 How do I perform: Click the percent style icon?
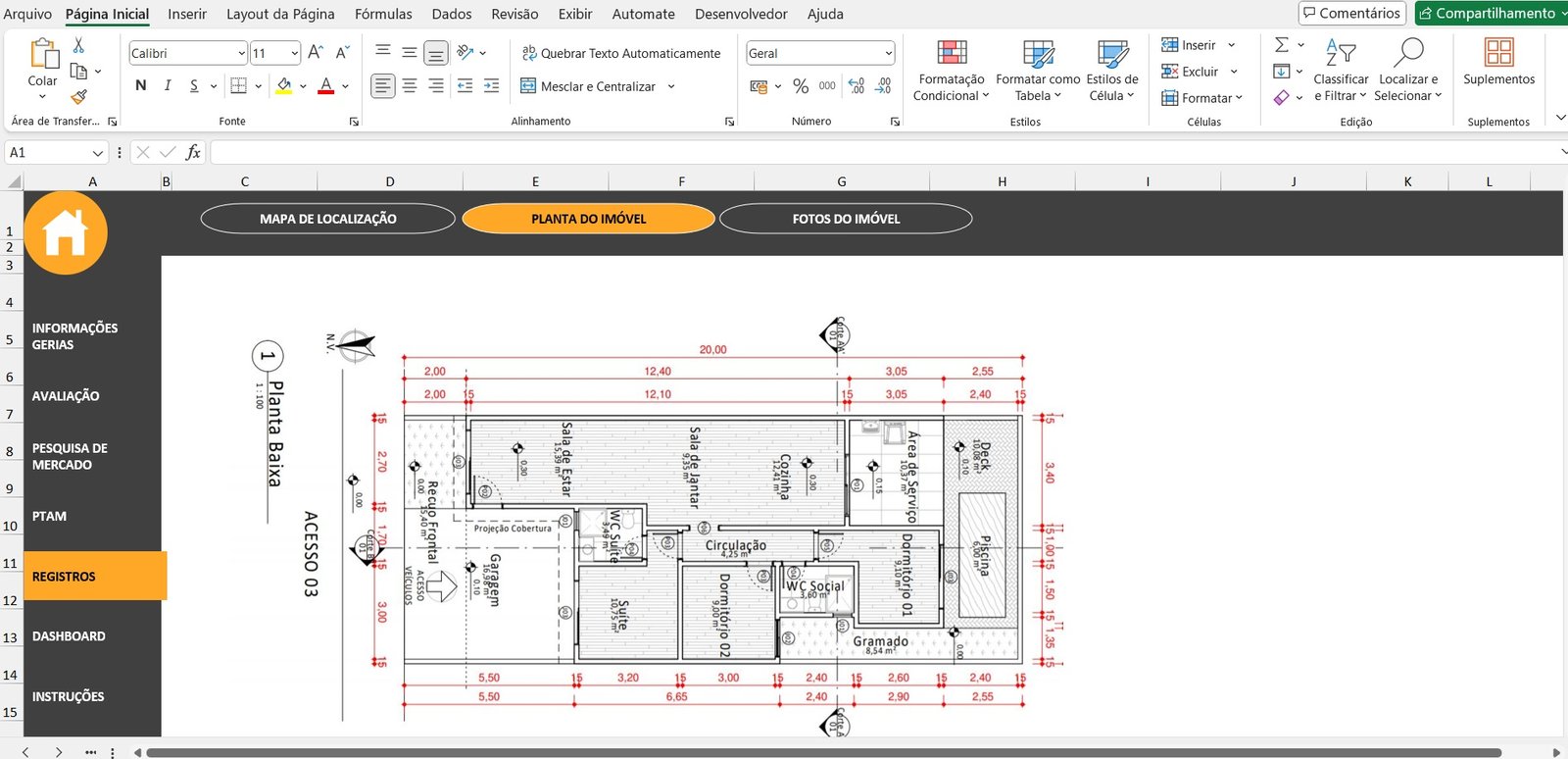(801, 86)
